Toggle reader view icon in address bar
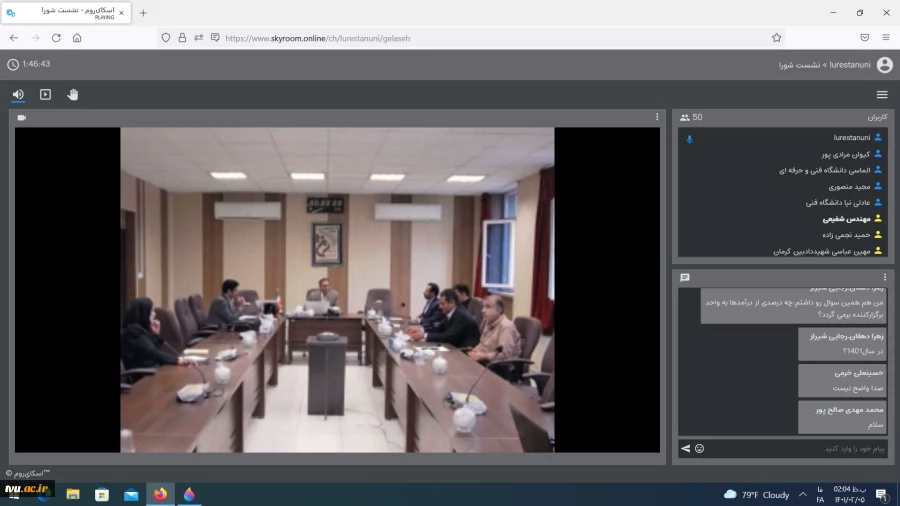Screen dimensions: 900x506 point(215,38)
